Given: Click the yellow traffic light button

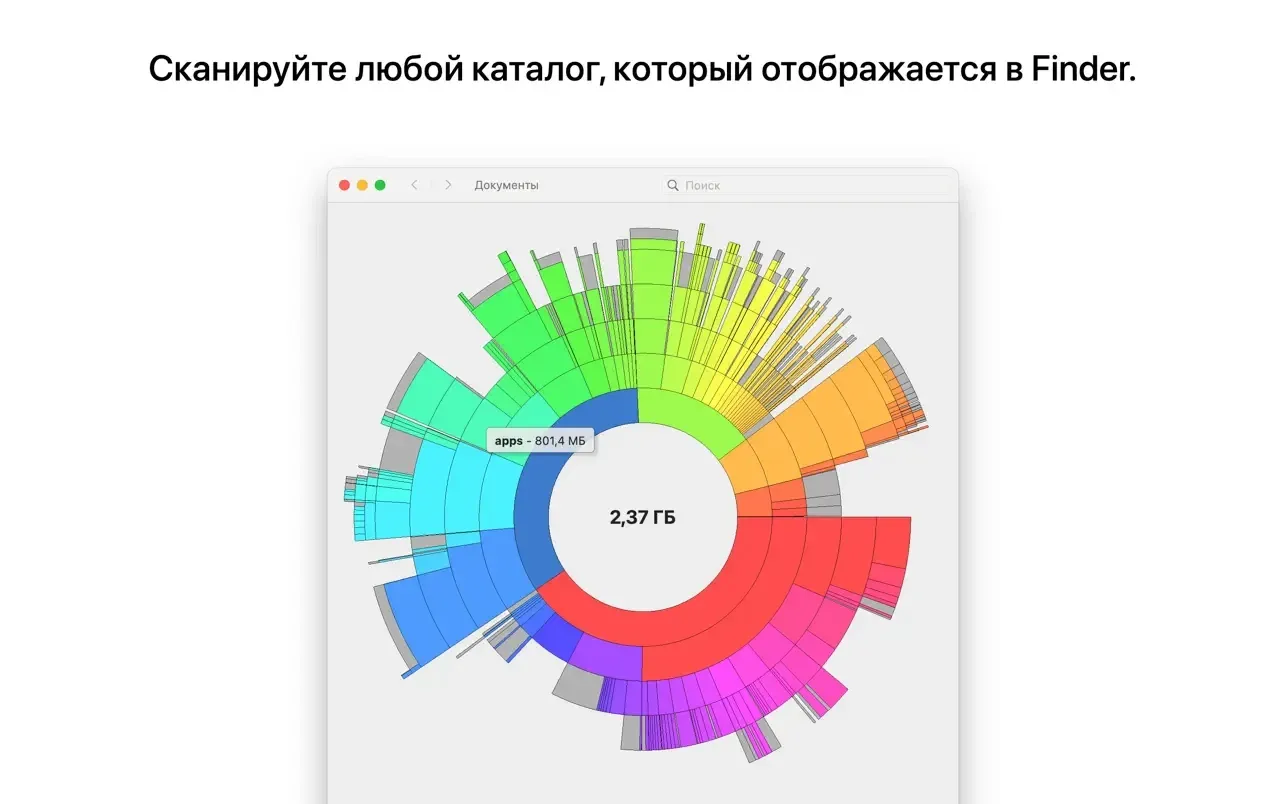Looking at the screenshot, I should 361,185.
